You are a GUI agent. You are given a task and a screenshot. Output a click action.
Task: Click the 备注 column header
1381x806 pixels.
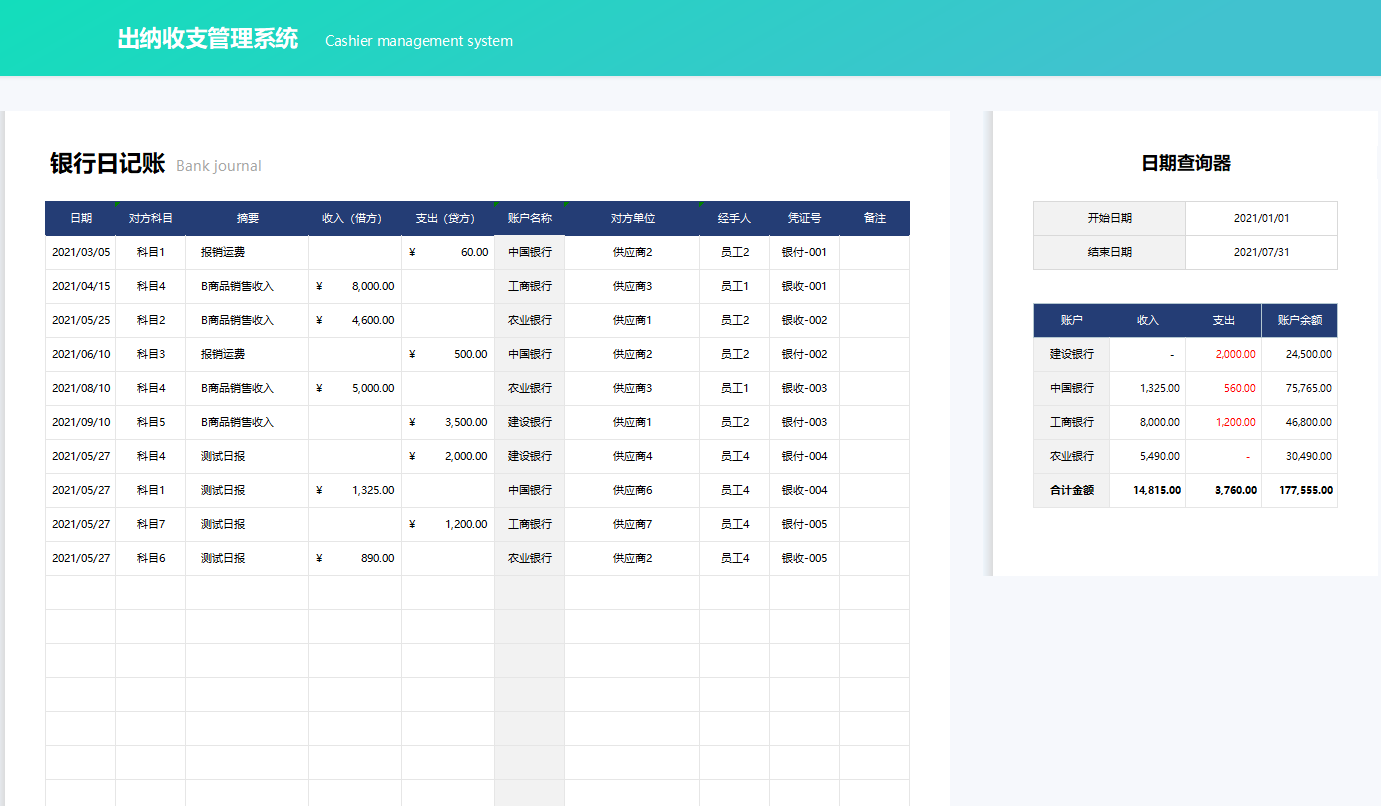pos(875,218)
